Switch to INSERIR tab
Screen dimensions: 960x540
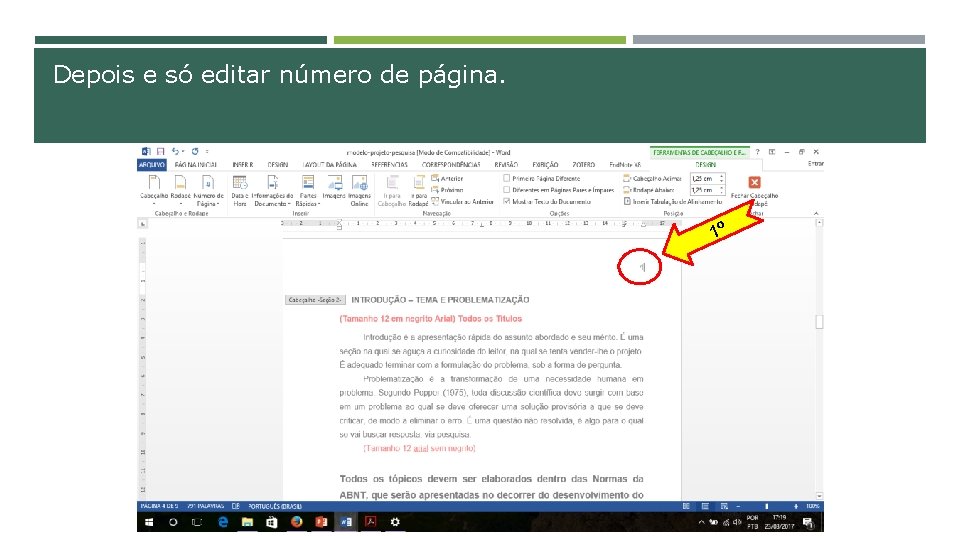pos(242,165)
